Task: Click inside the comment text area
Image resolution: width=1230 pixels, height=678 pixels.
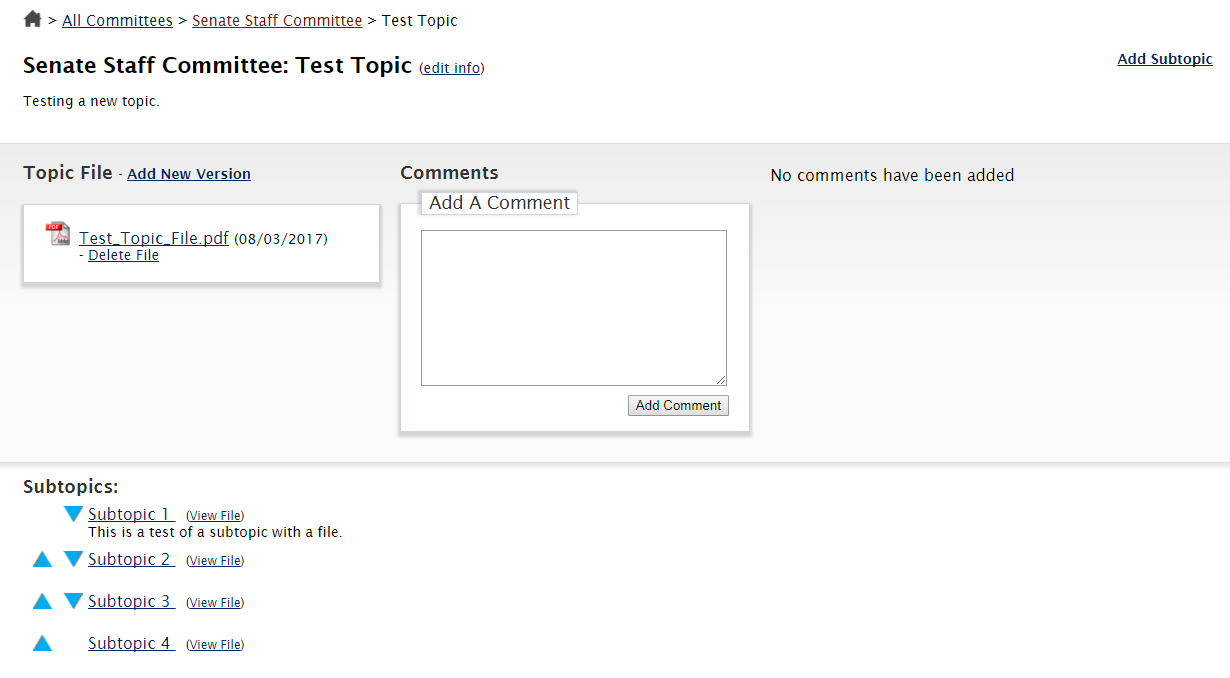Action: point(573,307)
